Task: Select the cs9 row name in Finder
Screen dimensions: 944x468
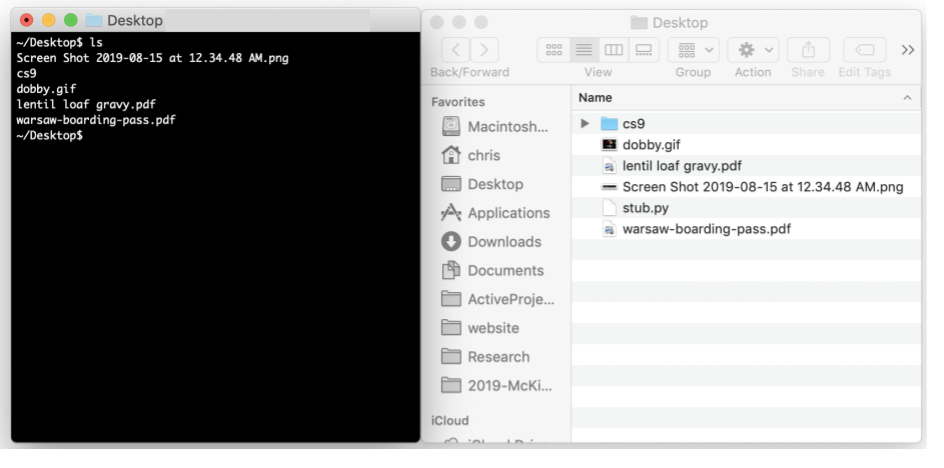Action: pyautogui.click(x=633, y=123)
